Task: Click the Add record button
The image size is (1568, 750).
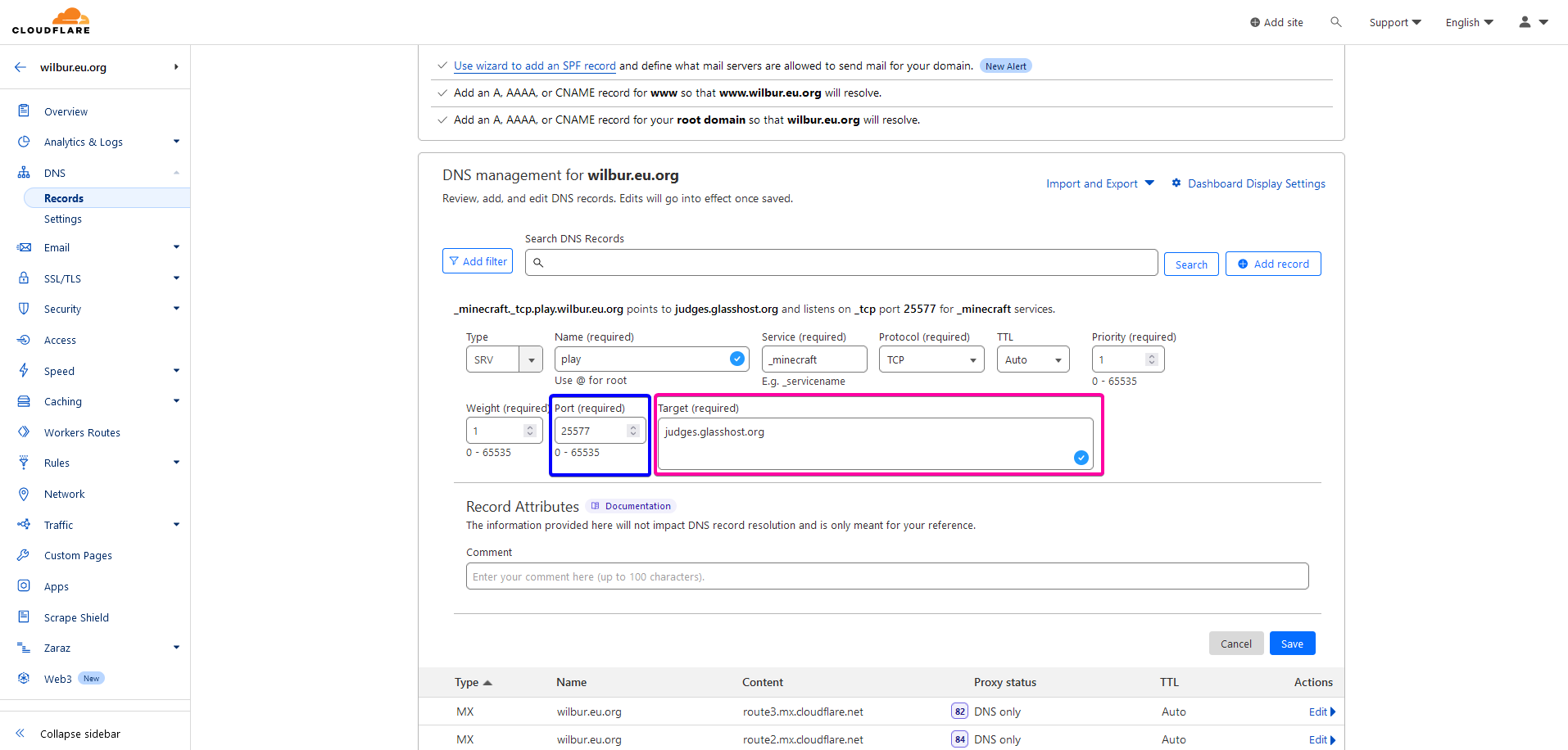Action: (x=1273, y=264)
